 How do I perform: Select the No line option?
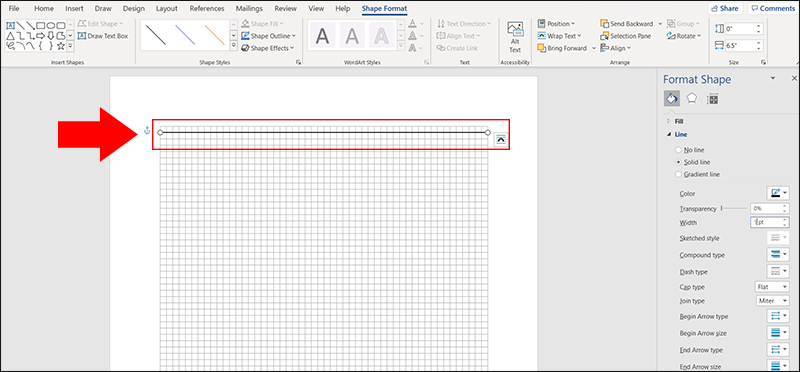pyautogui.click(x=690, y=150)
